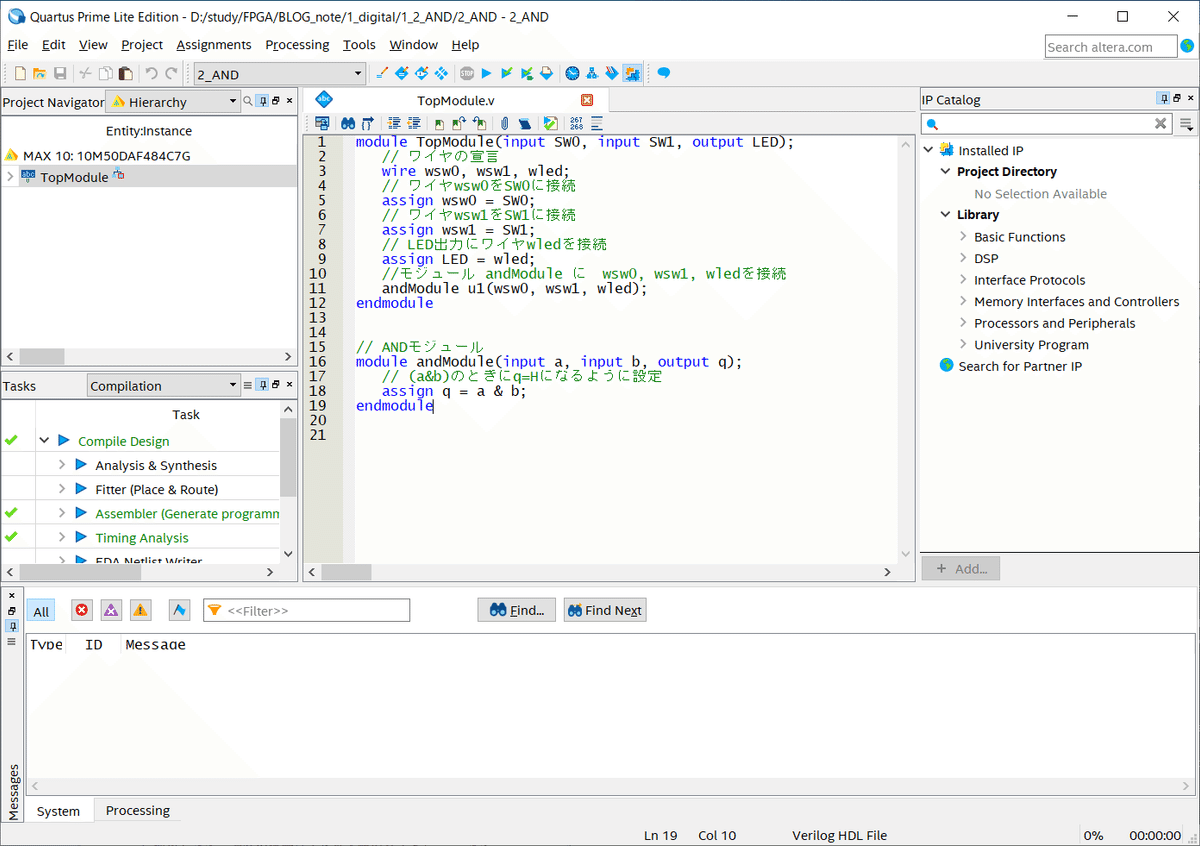Open the 2_AND project revision dropdown
This screenshot has width=1200, height=846.
click(279, 74)
